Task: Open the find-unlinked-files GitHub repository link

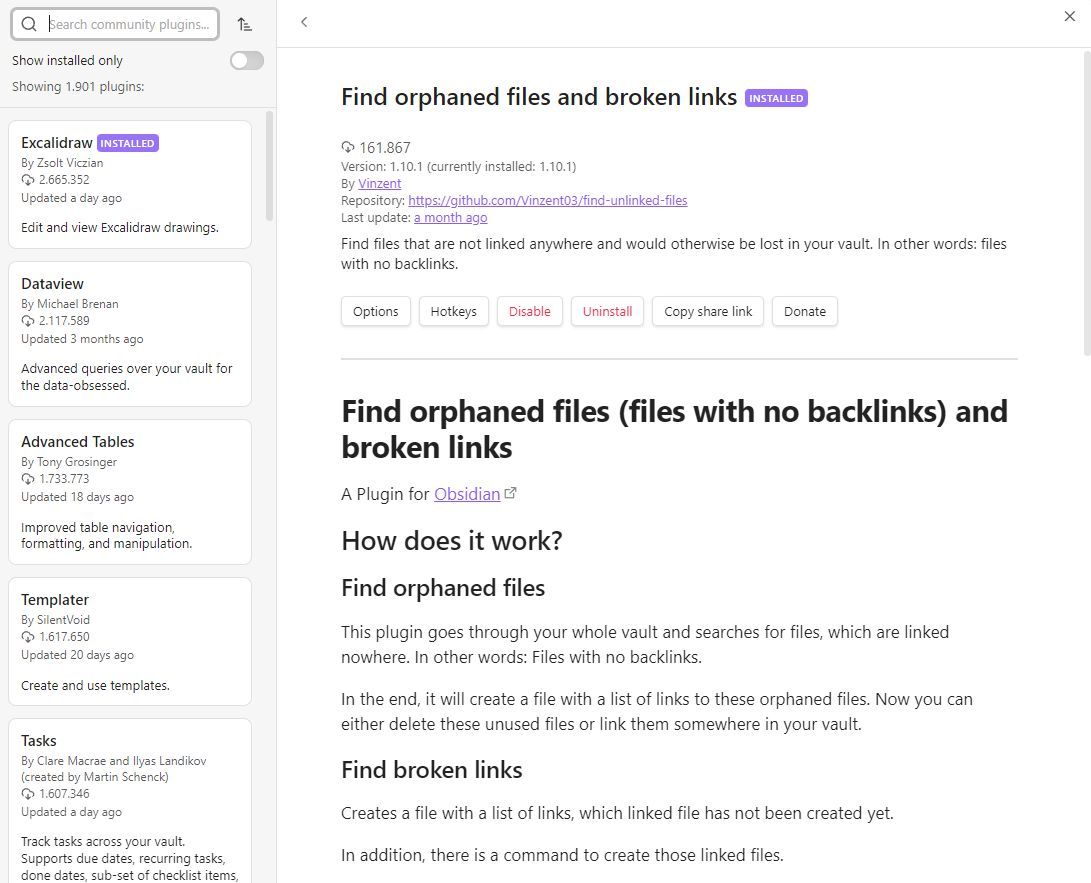Action: click(x=548, y=200)
